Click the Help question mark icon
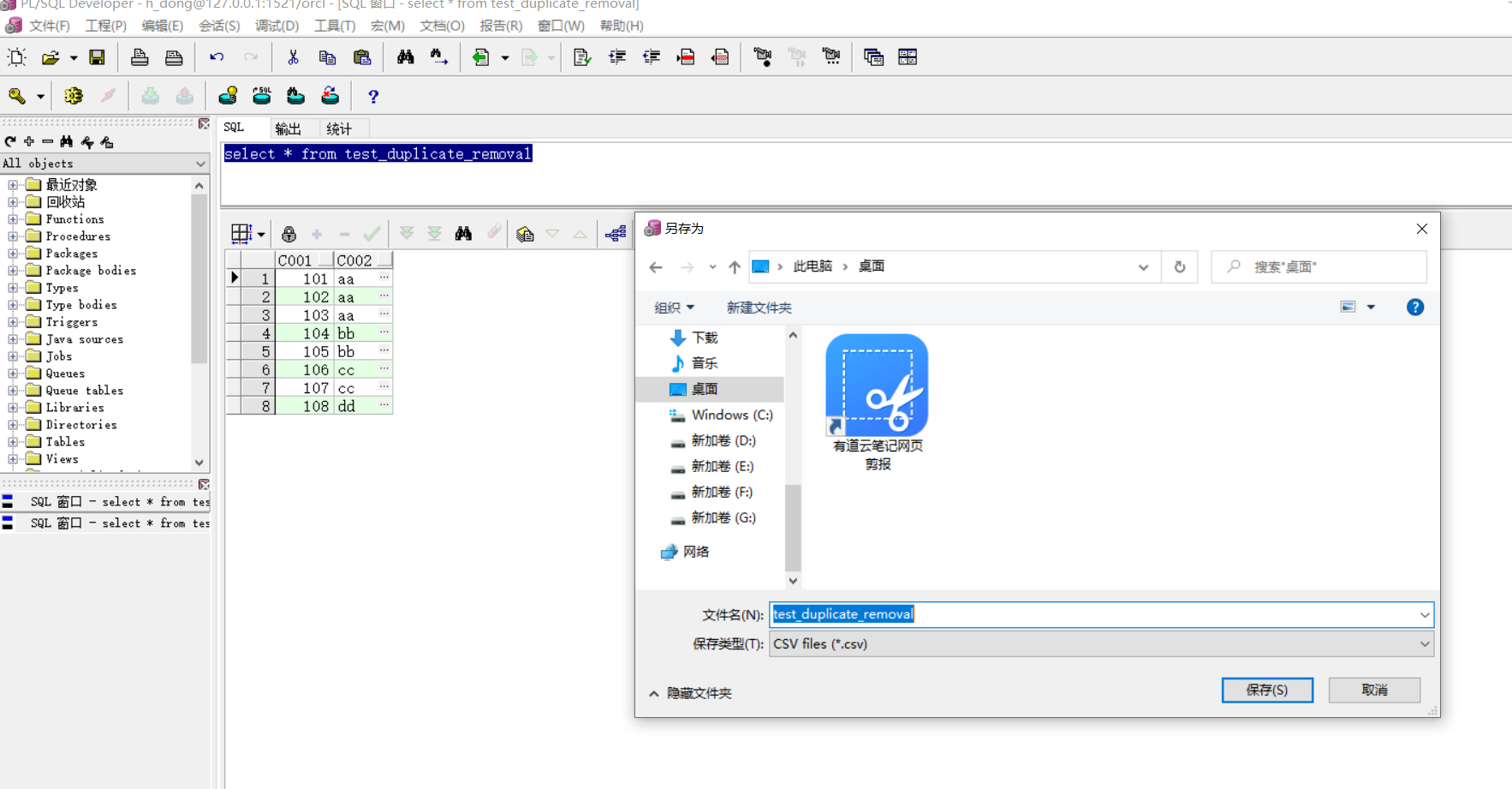 click(x=373, y=96)
